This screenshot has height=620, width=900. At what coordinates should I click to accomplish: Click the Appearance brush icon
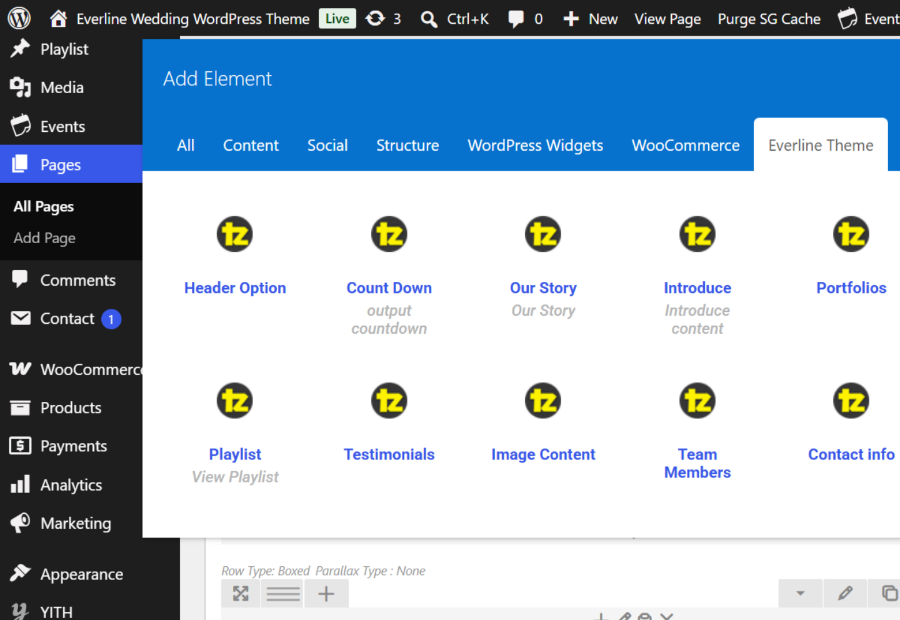point(20,573)
